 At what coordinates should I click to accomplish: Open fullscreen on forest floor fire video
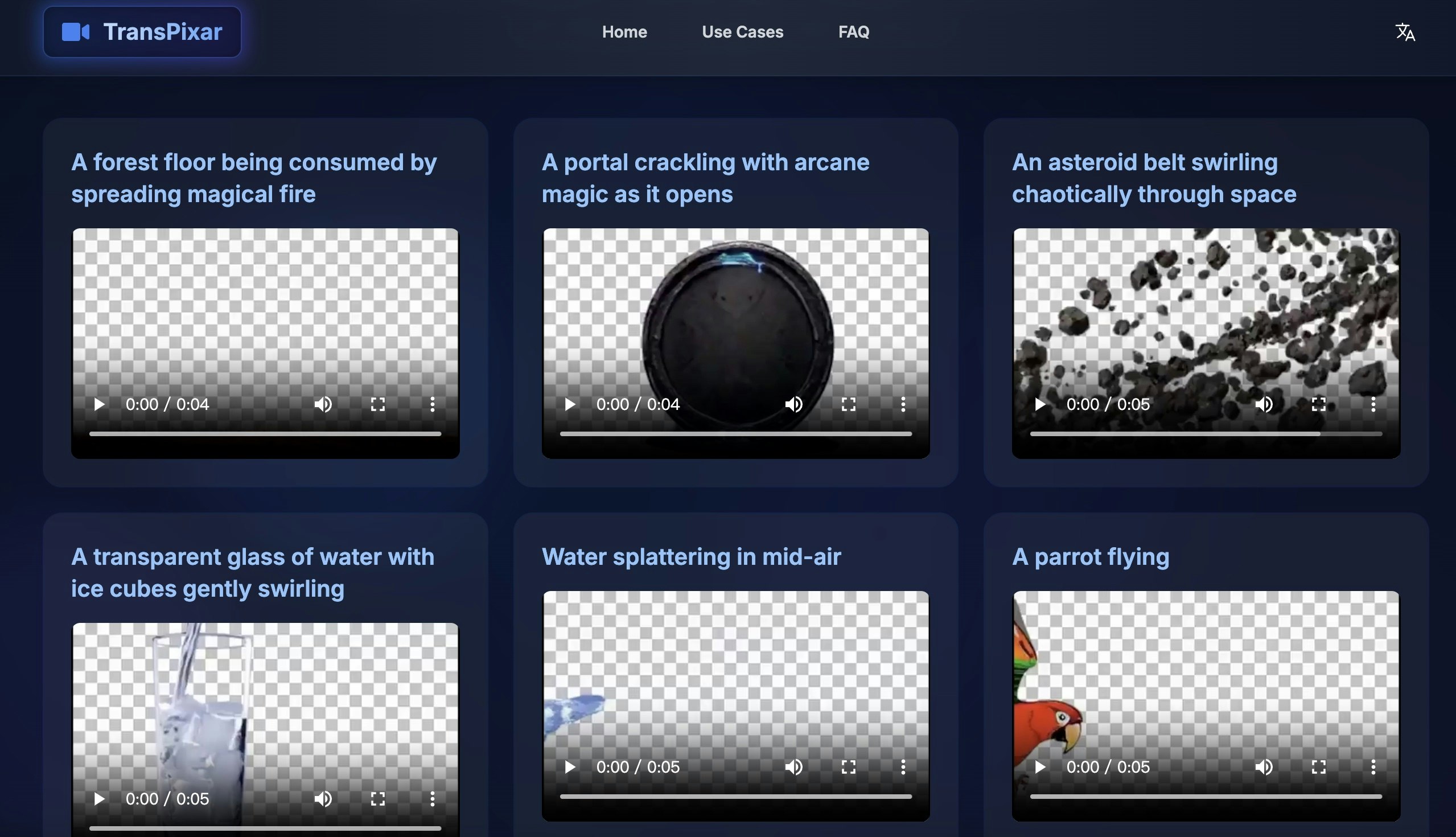coord(377,404)
